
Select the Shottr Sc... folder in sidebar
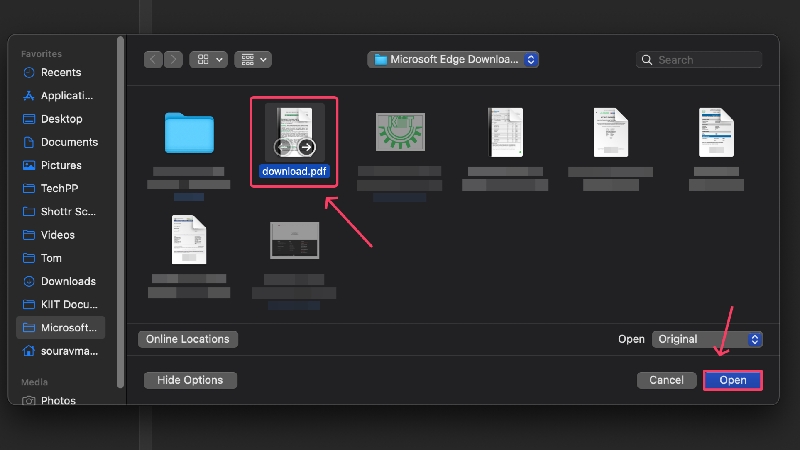(x=60, y=211)
